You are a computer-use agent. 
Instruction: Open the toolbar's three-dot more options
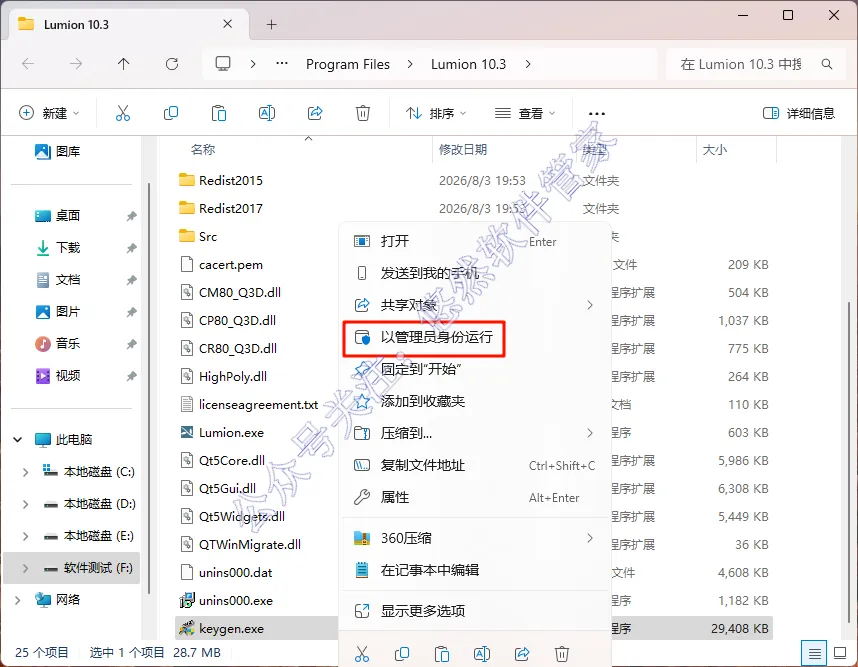click(596, 114)
